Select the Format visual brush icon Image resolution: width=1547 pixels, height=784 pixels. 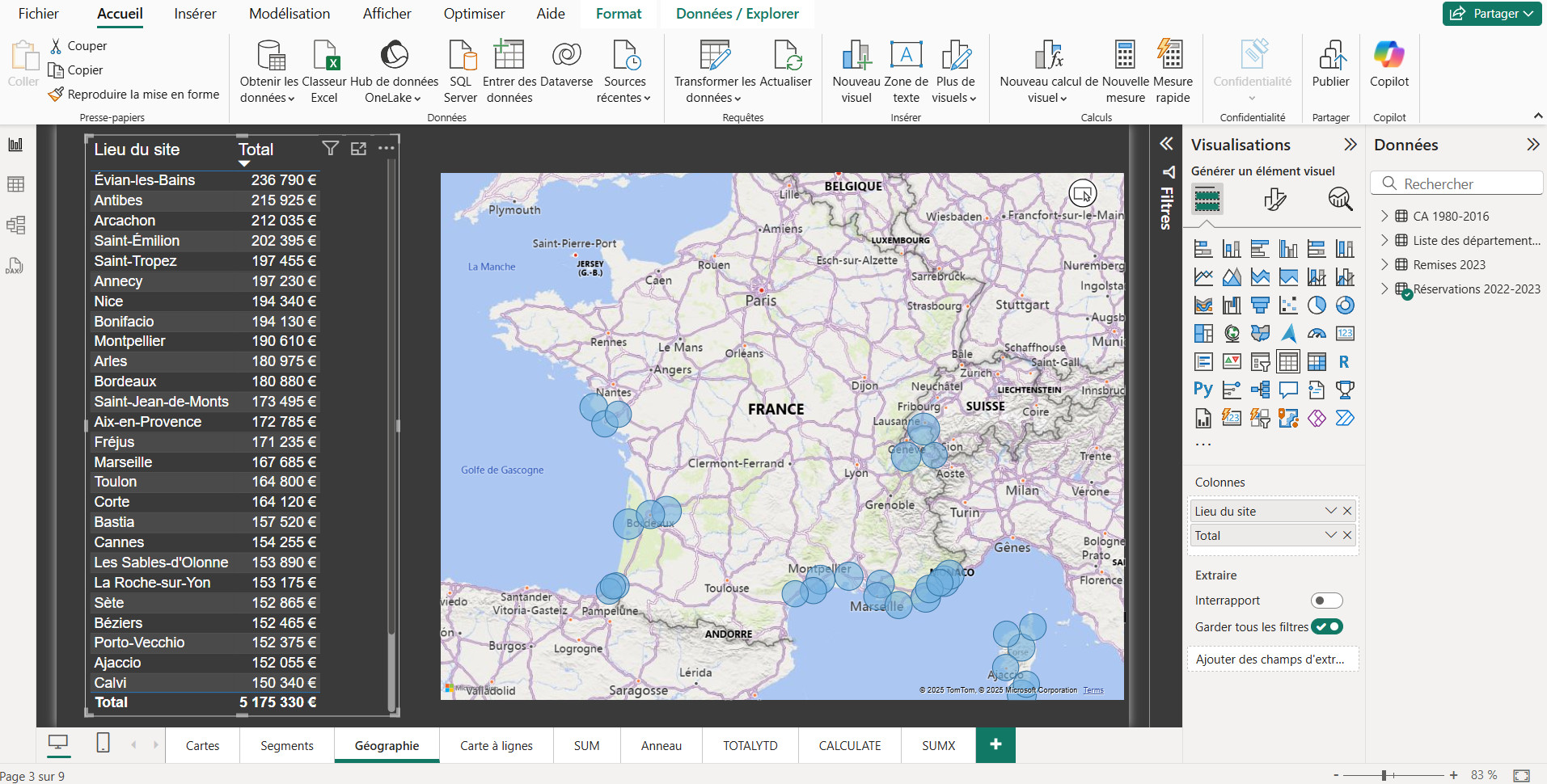click(1274, 199)
